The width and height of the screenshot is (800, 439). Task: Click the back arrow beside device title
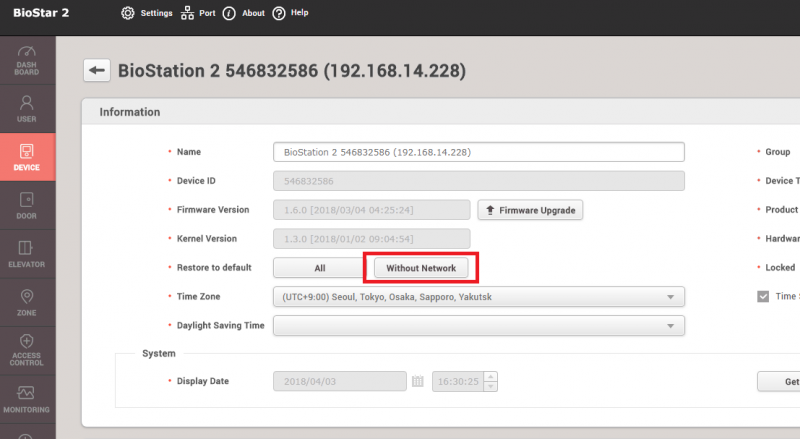click(97, 71)
